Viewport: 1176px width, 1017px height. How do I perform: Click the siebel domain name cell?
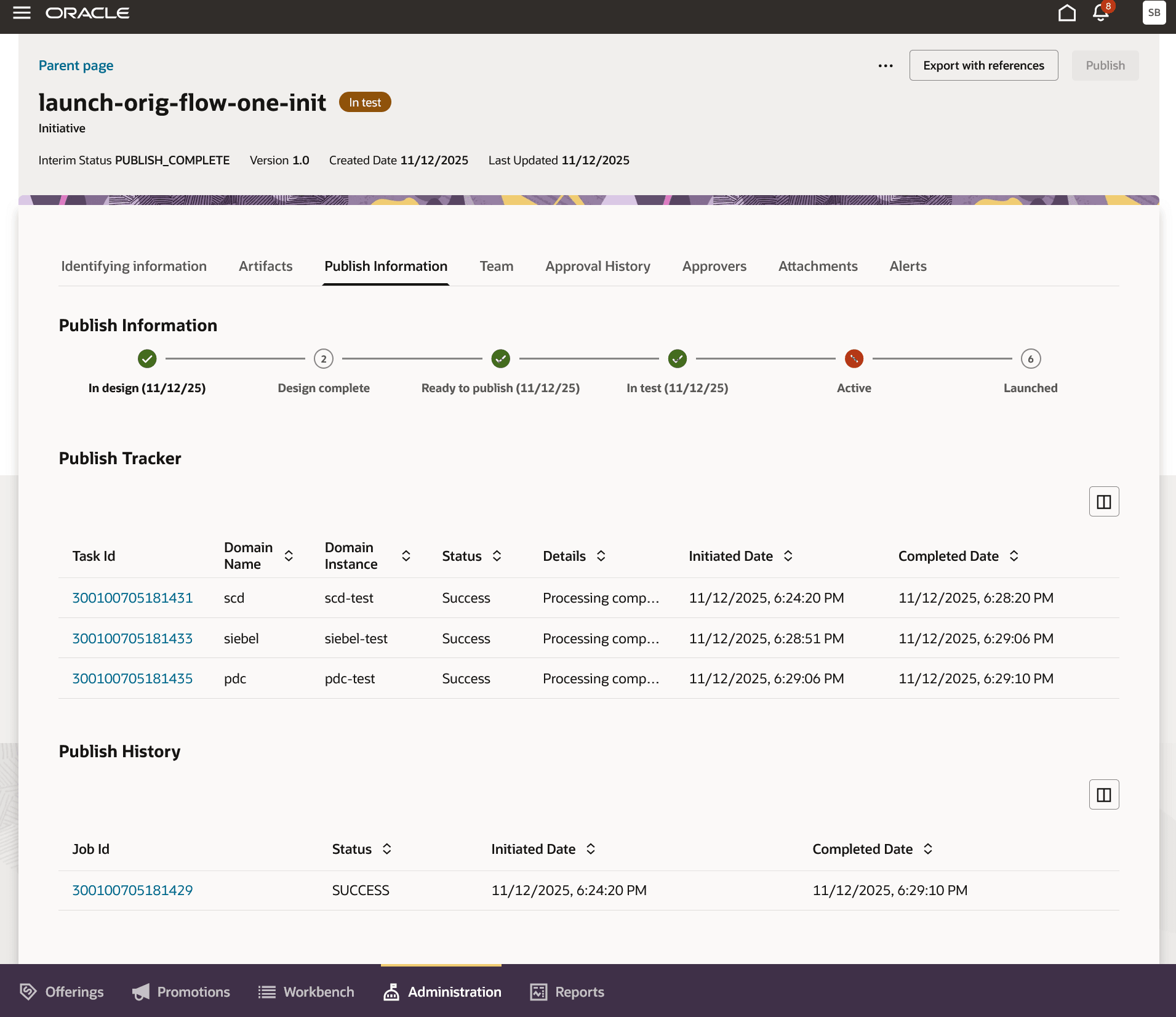(x=241, y=638)
